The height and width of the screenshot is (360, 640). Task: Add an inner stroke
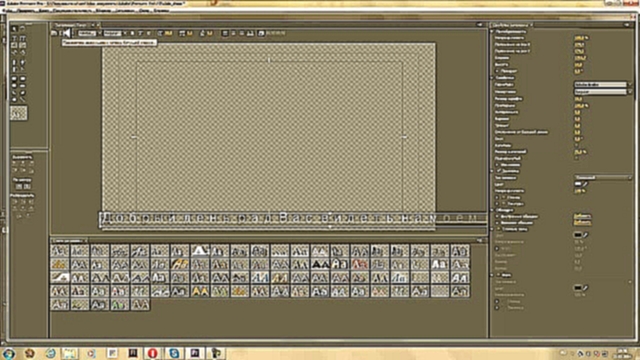pyautogui.click(x=582, y=217)
